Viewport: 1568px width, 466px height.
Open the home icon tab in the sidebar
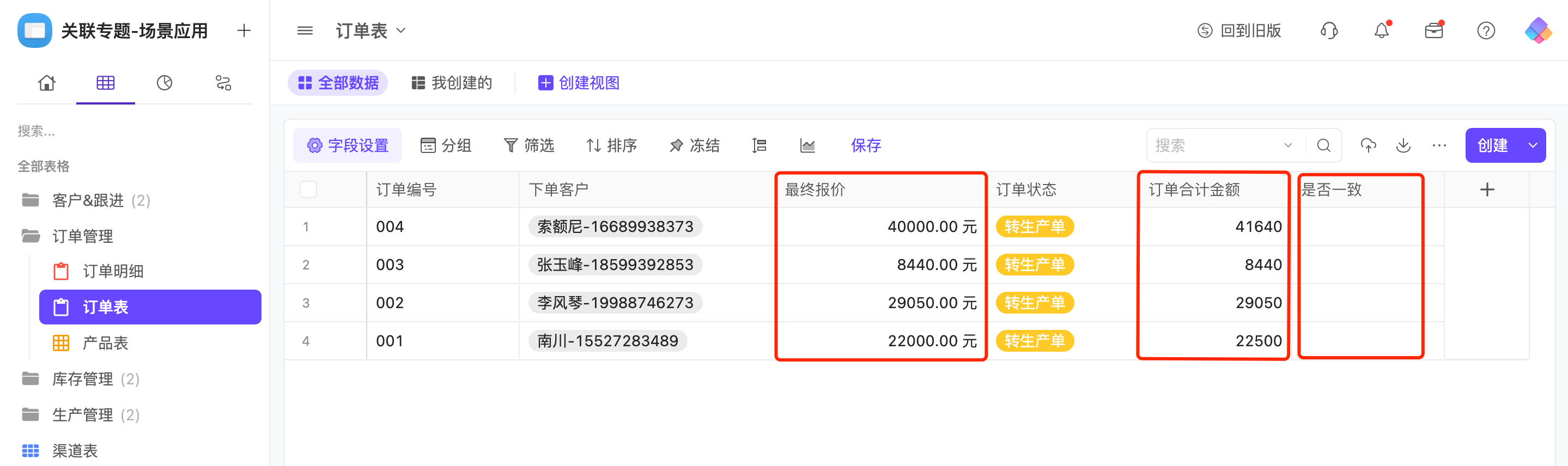pyautogui.click(x=47, y=83)
